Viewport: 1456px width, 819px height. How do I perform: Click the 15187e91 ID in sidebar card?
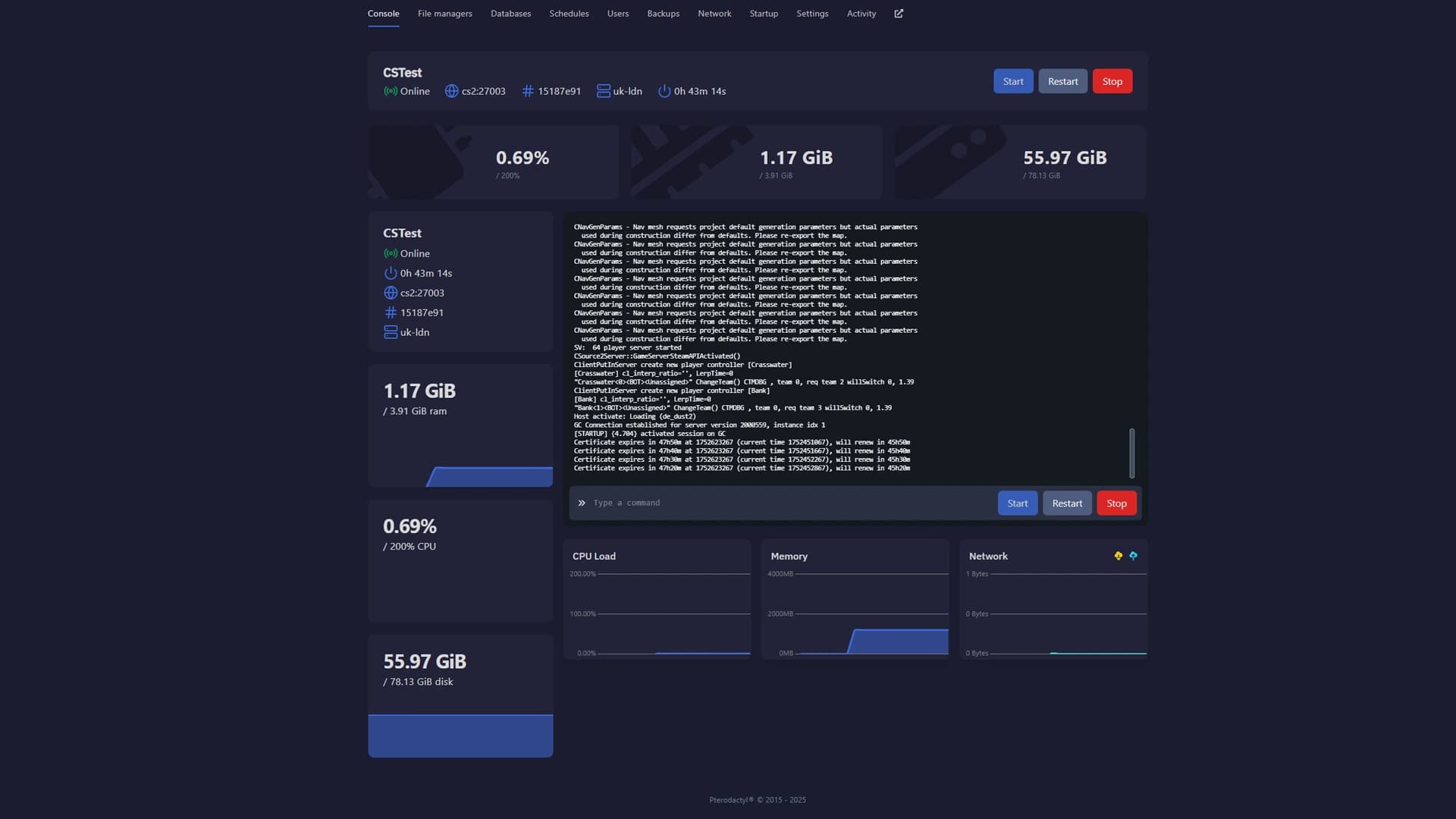pyautogui.click(x=422, y=312)
